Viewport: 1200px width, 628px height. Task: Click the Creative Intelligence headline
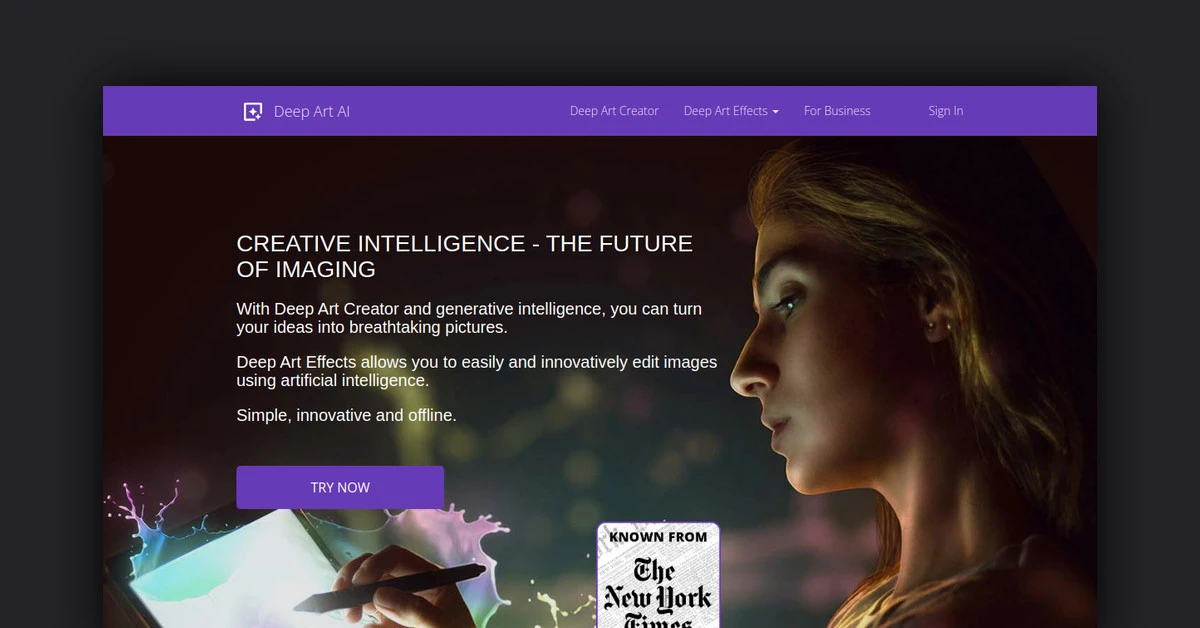[465, 256]
